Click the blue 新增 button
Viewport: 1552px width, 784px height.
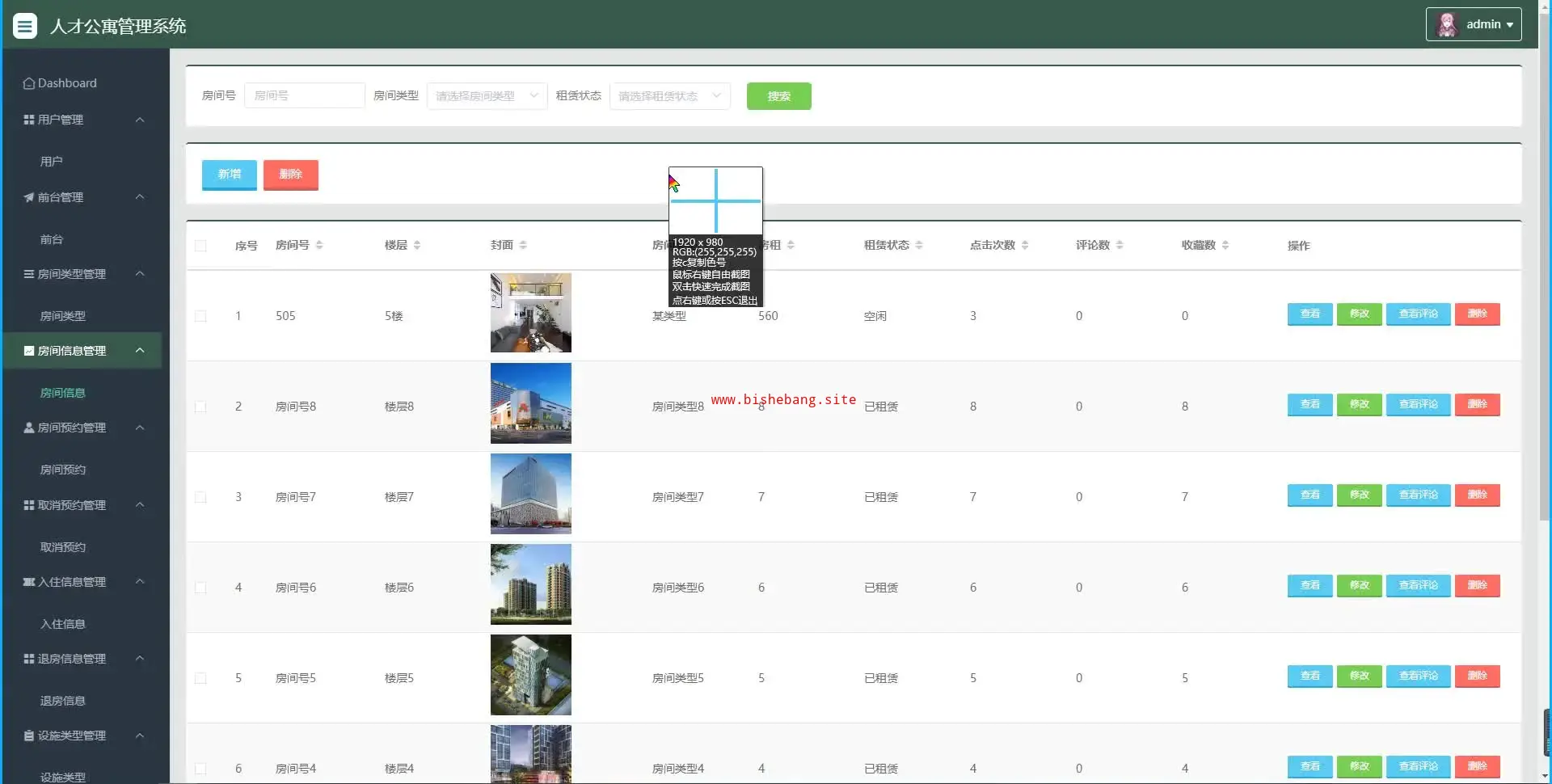pyautogui.click(x=229, y=175)
